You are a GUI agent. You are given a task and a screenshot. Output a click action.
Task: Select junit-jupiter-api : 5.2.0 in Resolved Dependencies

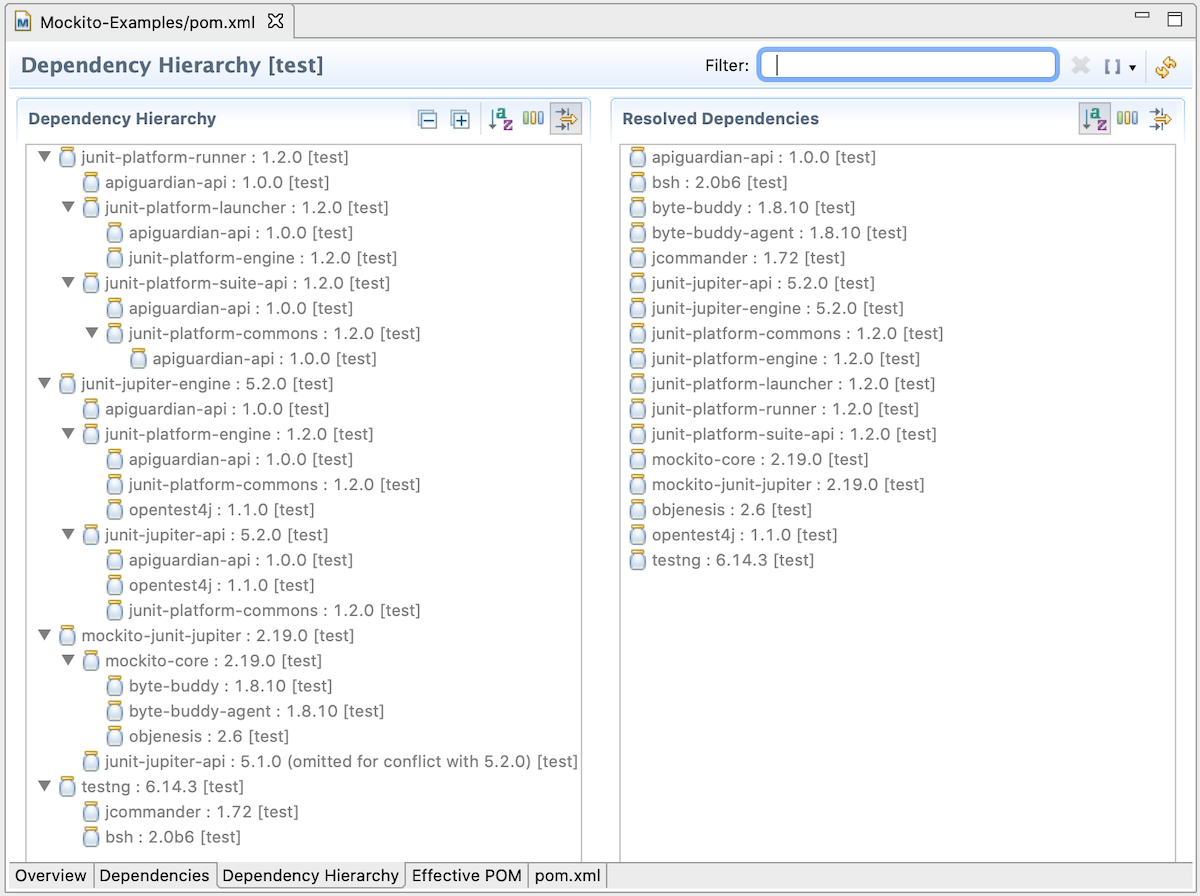[752, 283]
